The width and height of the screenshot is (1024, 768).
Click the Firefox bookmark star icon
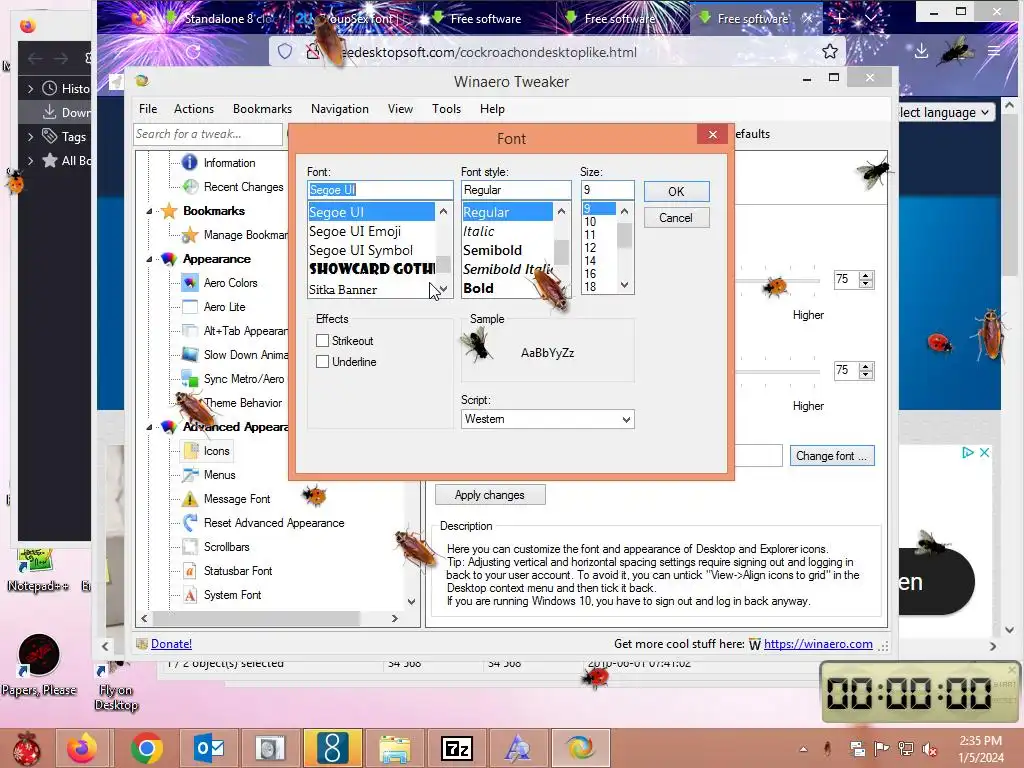coord(829,52)
